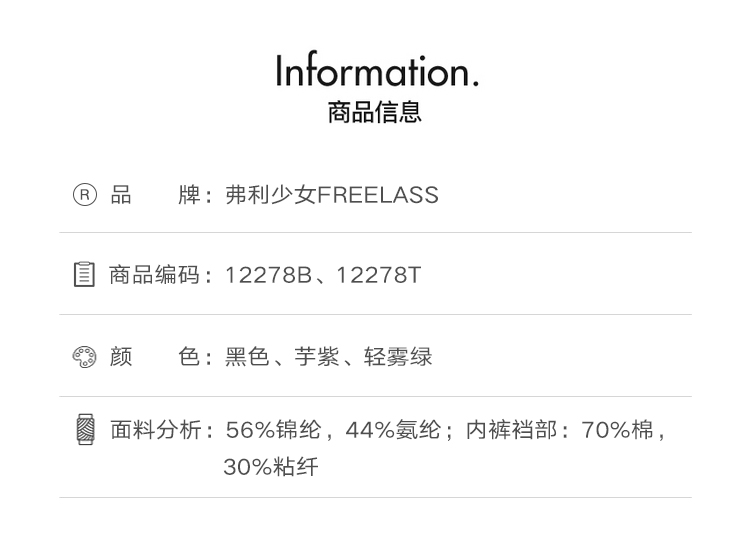Click the 70%棉 composition text

(618, 430)
